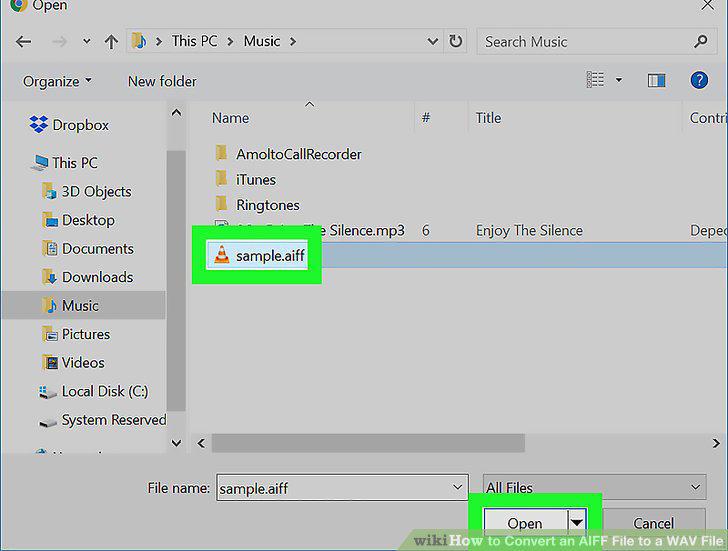
Task: Refresh the Music folder
Action: [x=455, y=42]
